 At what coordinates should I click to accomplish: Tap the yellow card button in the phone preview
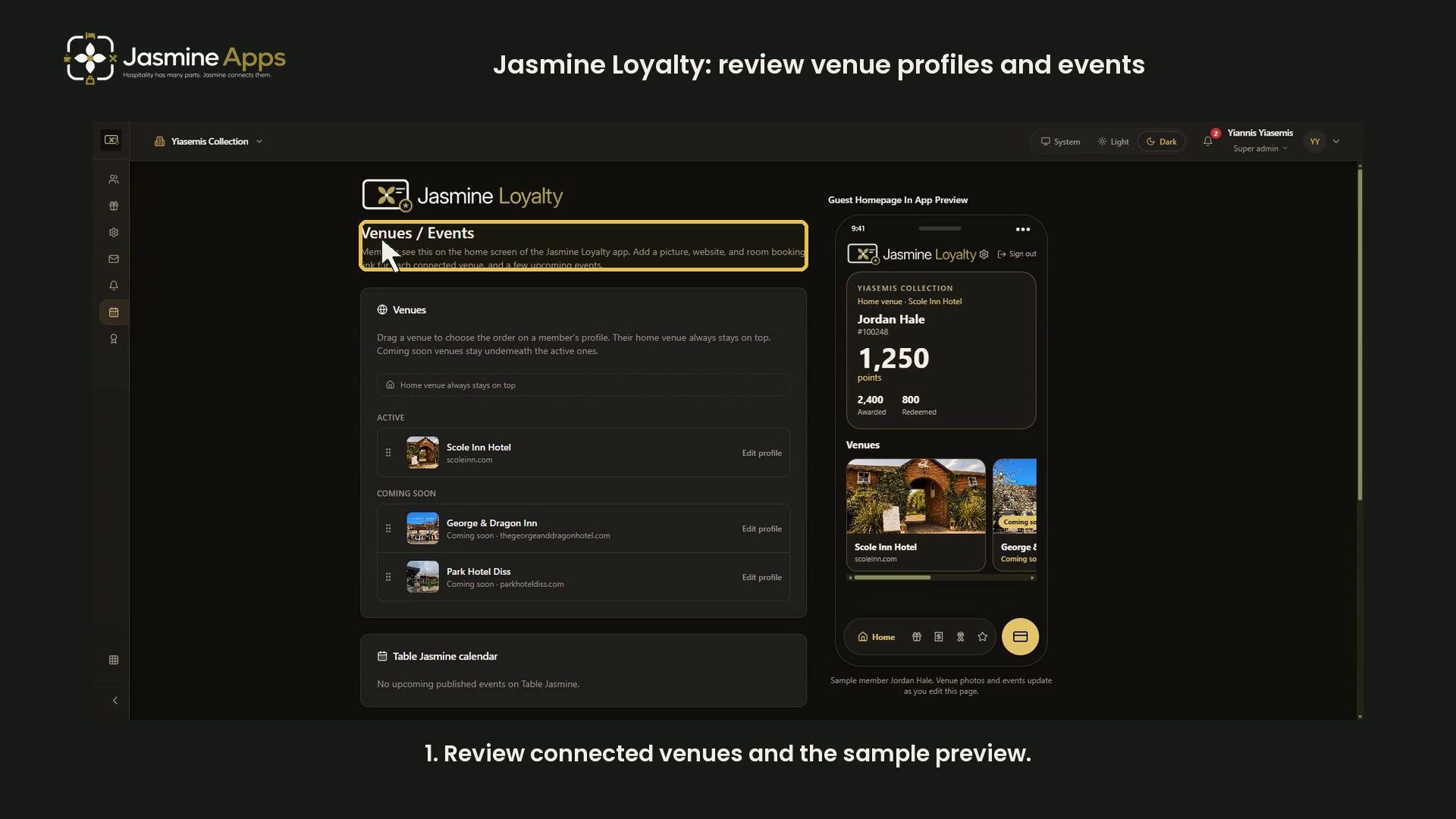[x=1020, y=637]
